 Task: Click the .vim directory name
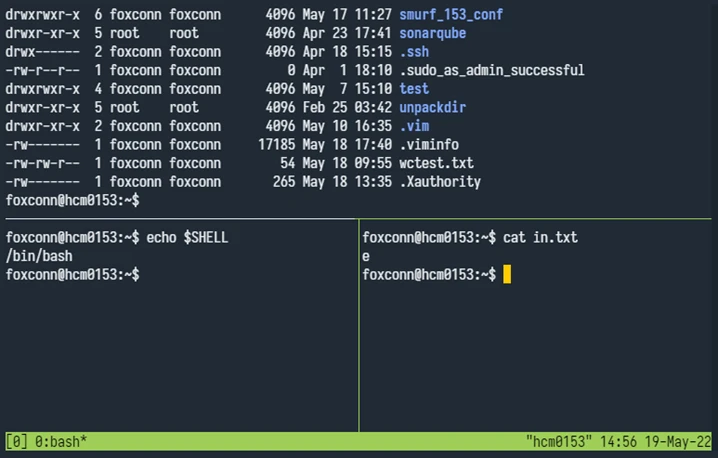pyautogui.click(x=414, y=126)
